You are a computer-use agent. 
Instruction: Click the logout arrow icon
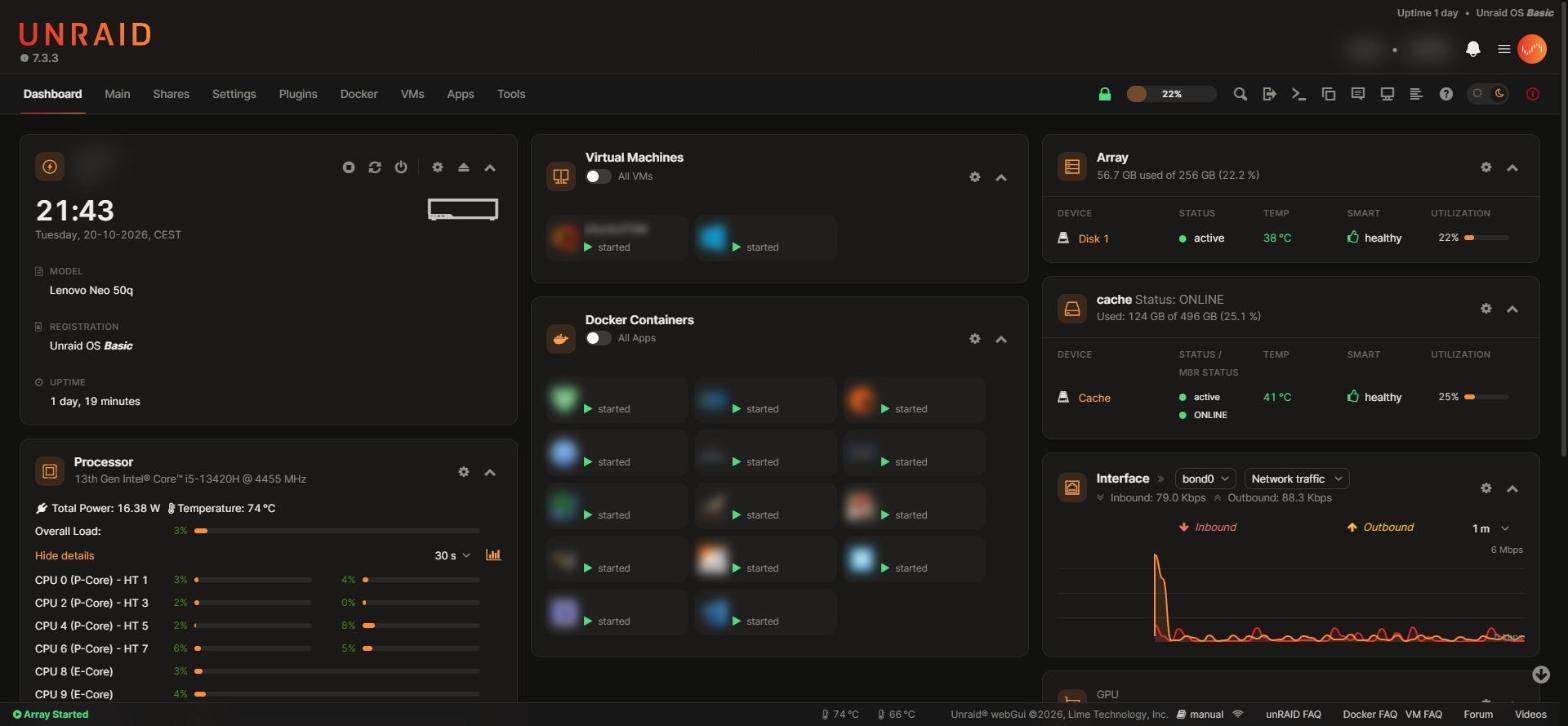point(1270,94)
